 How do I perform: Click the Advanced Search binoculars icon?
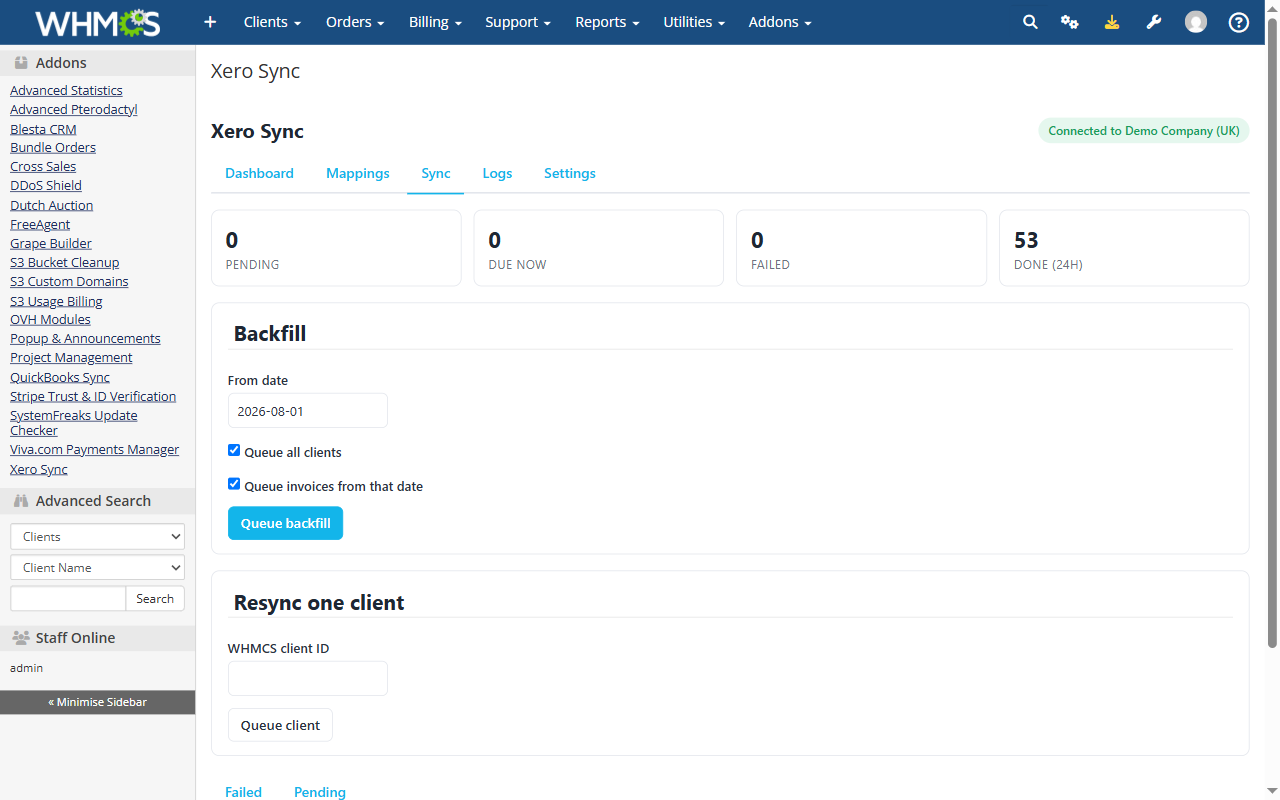(x=21, y=501)
